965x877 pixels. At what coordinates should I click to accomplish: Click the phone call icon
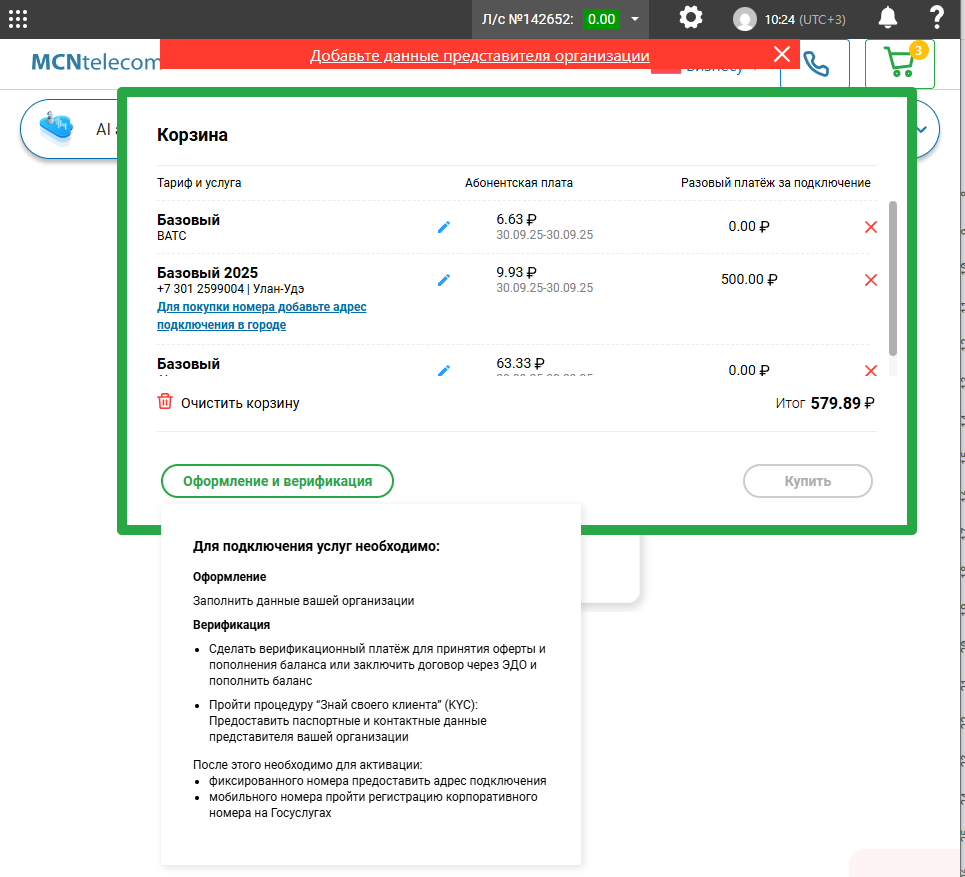pyautogui.click(x=816, y=65)
